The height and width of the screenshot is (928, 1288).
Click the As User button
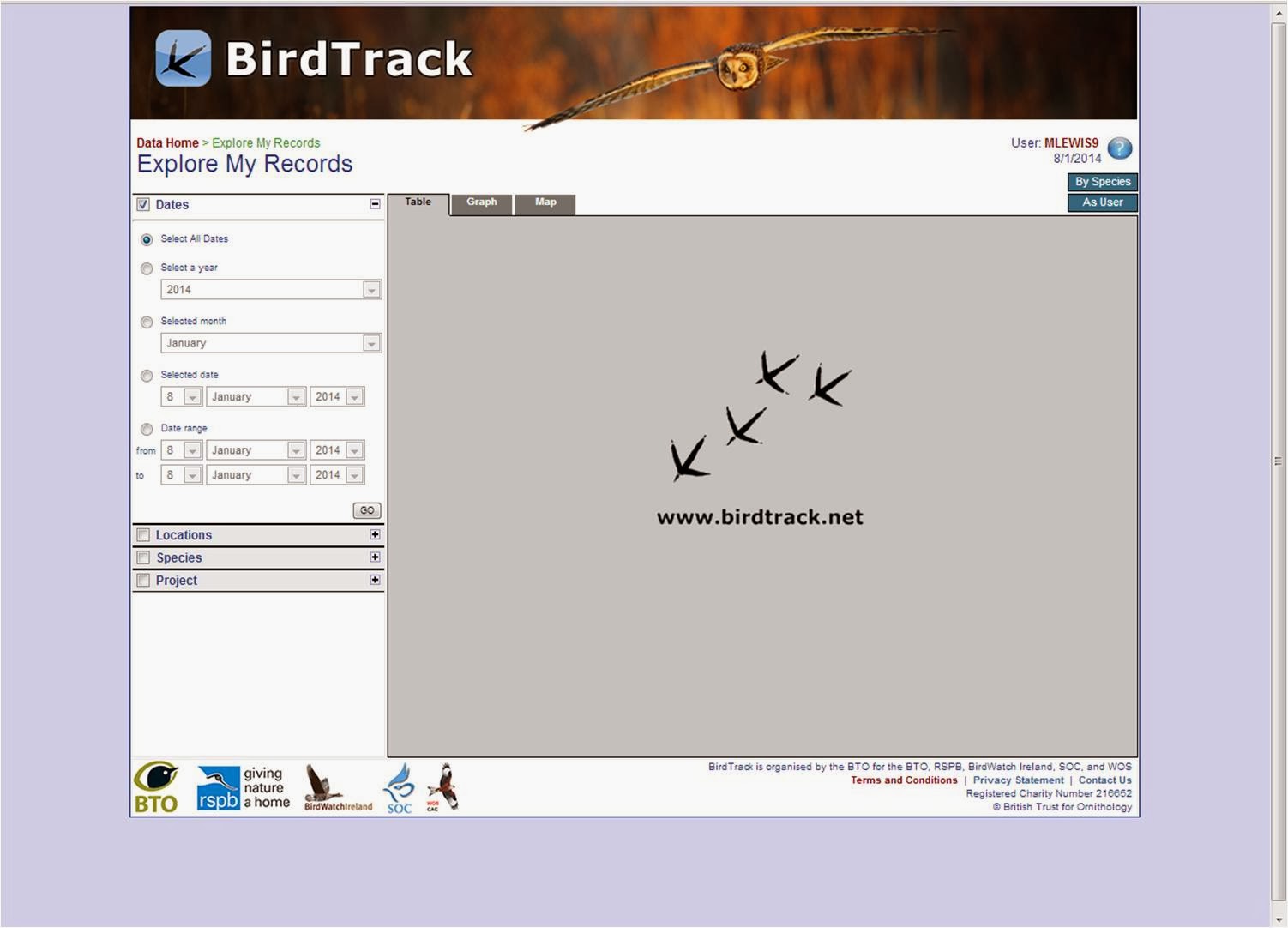point(1103,202)
